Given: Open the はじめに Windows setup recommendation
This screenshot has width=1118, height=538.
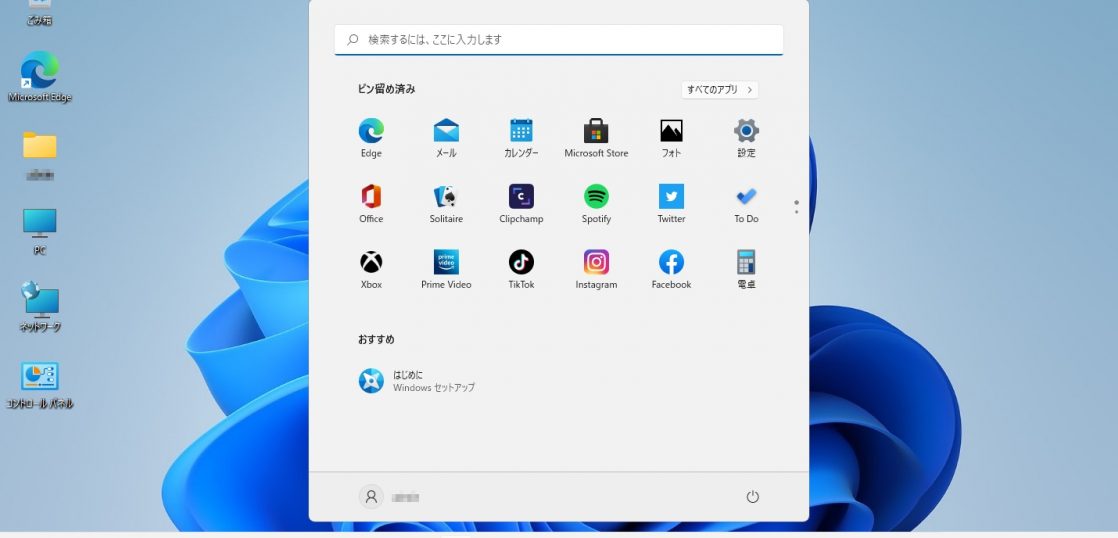Looking at the screenshot, I should (417, 381).
